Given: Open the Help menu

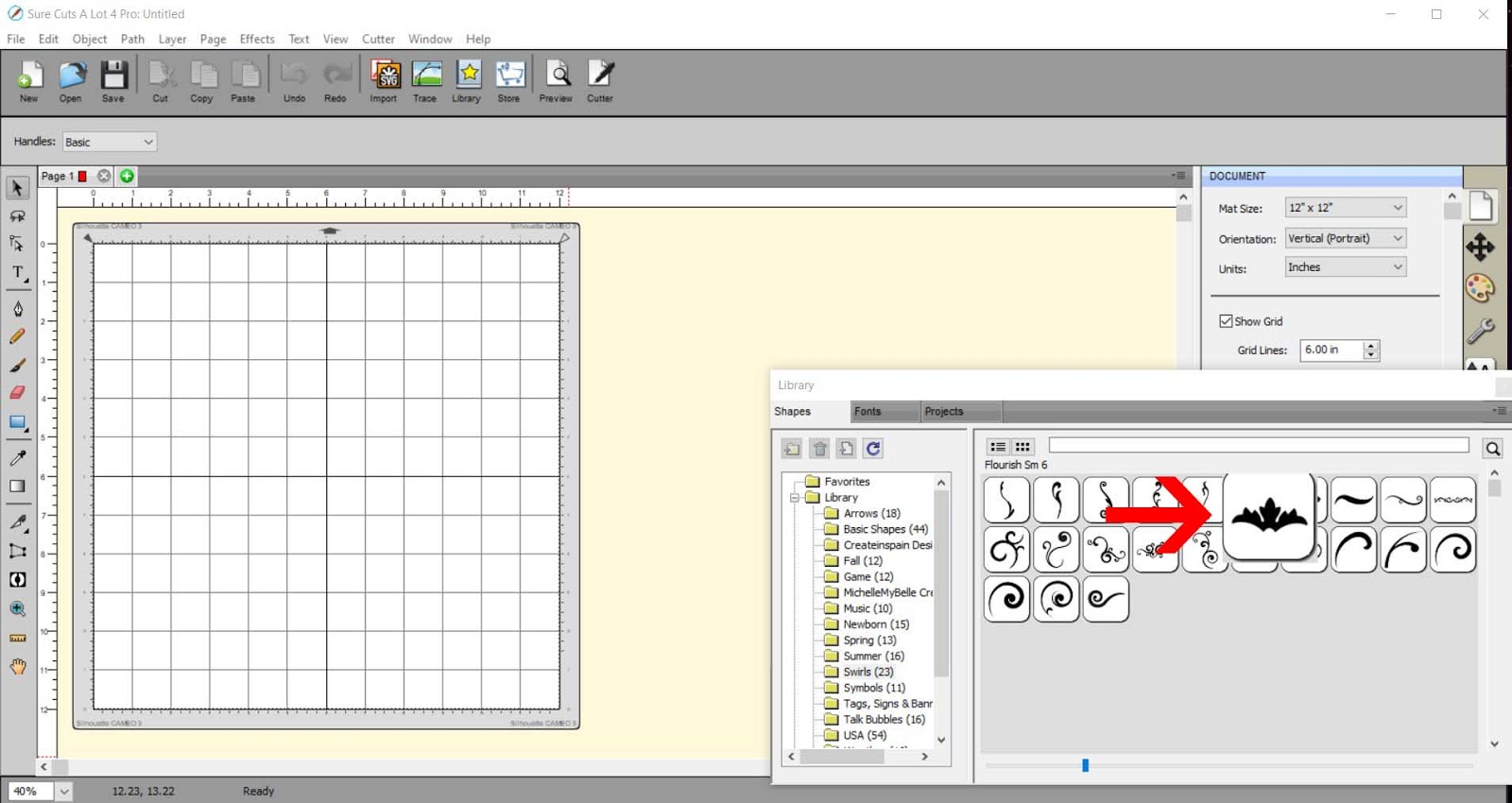Looking at the screenshot, I should pos(478,39).
